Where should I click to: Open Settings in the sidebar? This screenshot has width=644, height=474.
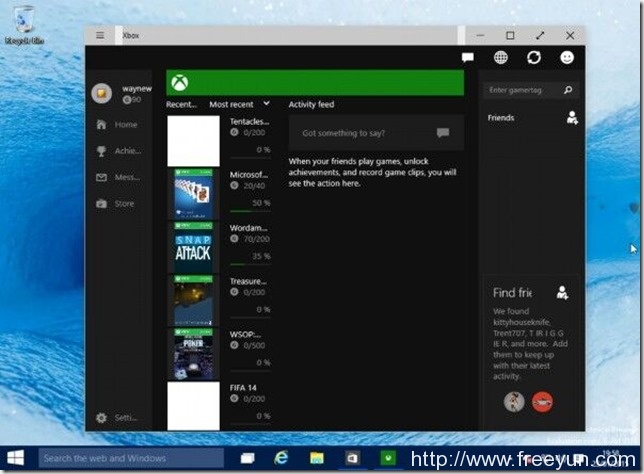click(x=117, y=418)
